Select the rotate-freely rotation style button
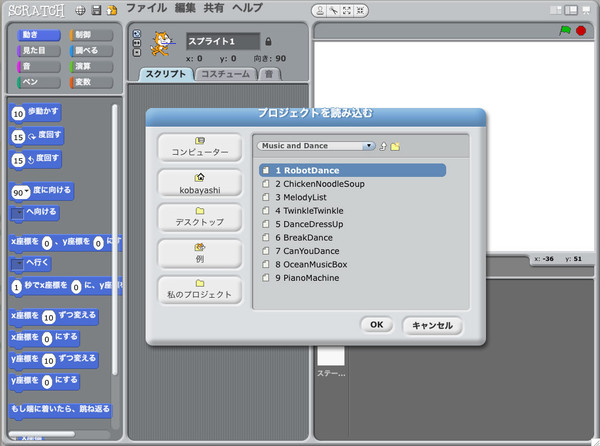The height and width of the screenshot is (446, 600). (x=136, y=32)
